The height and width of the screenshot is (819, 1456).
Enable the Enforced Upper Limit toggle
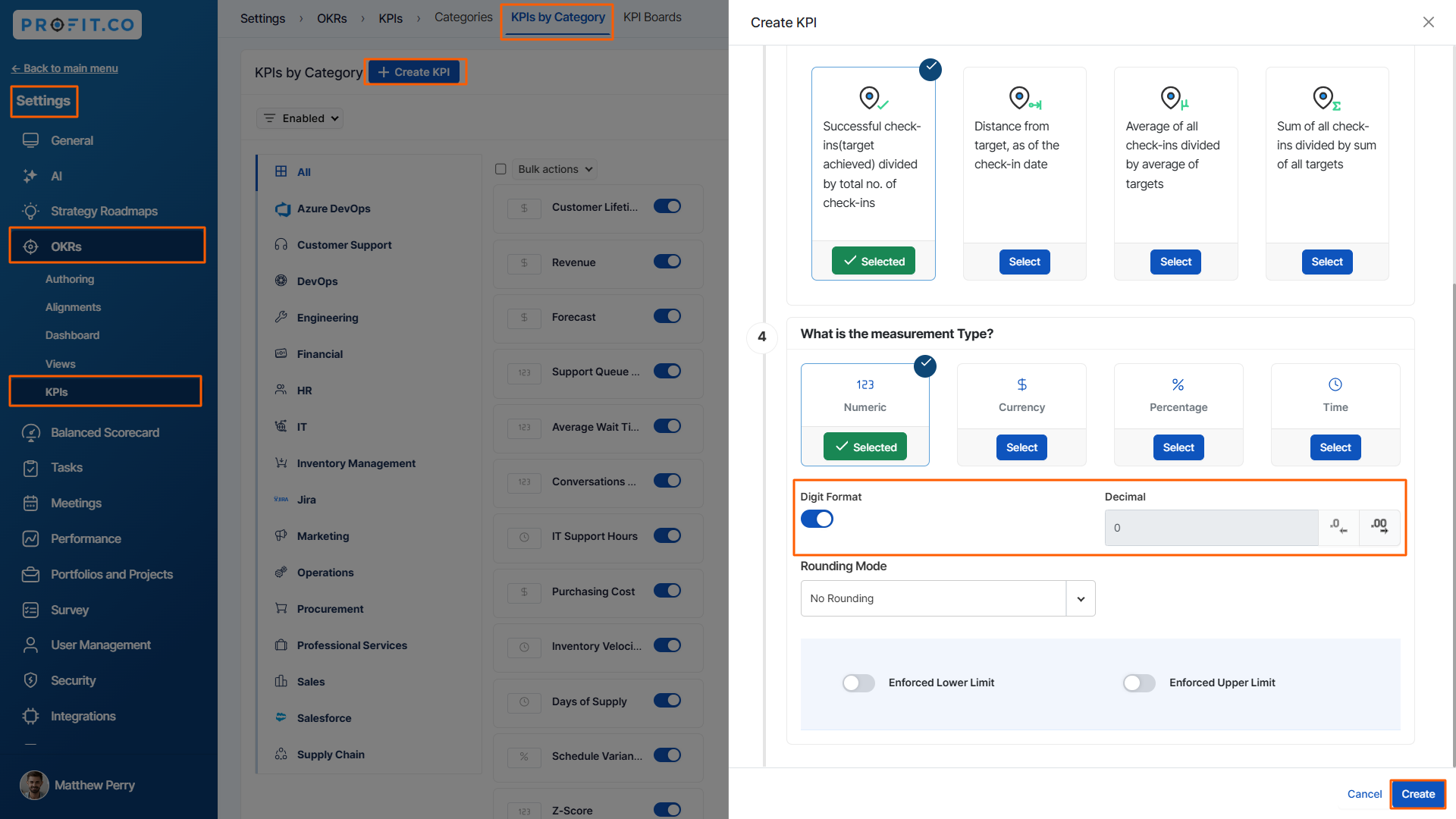point(1139,682)
